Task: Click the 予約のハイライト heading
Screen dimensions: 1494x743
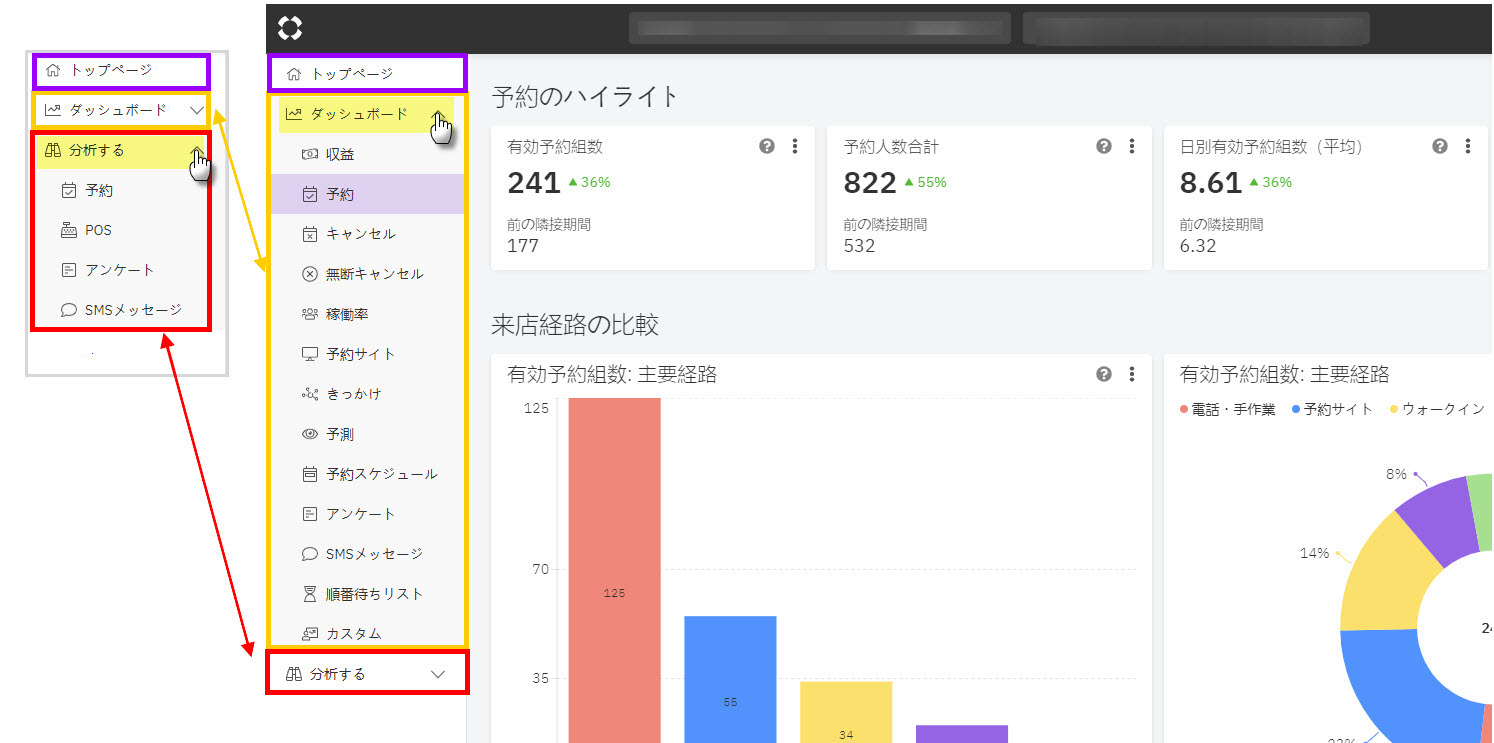Action: (586, 97)
